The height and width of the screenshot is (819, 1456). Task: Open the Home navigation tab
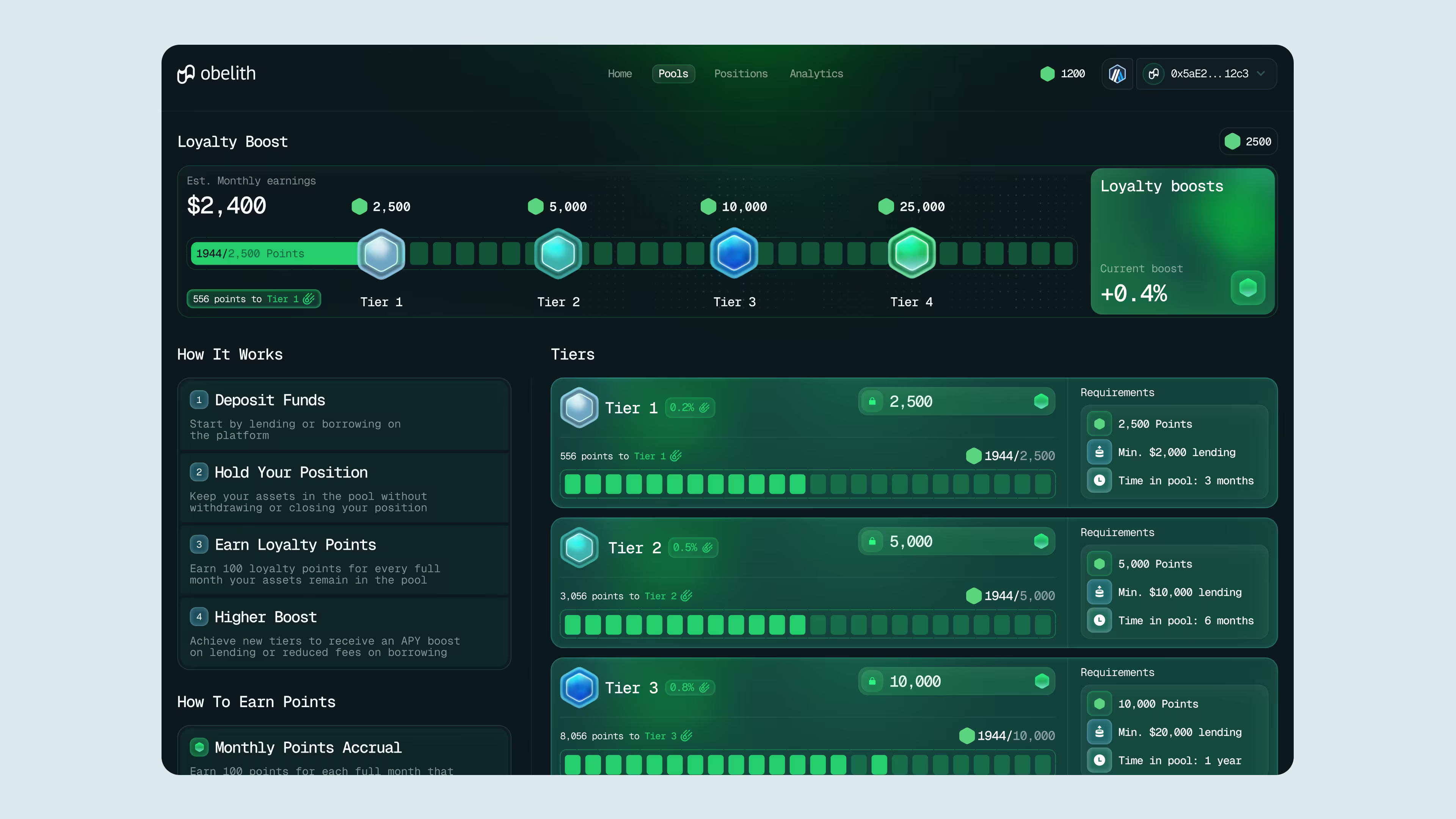(620, 74)
